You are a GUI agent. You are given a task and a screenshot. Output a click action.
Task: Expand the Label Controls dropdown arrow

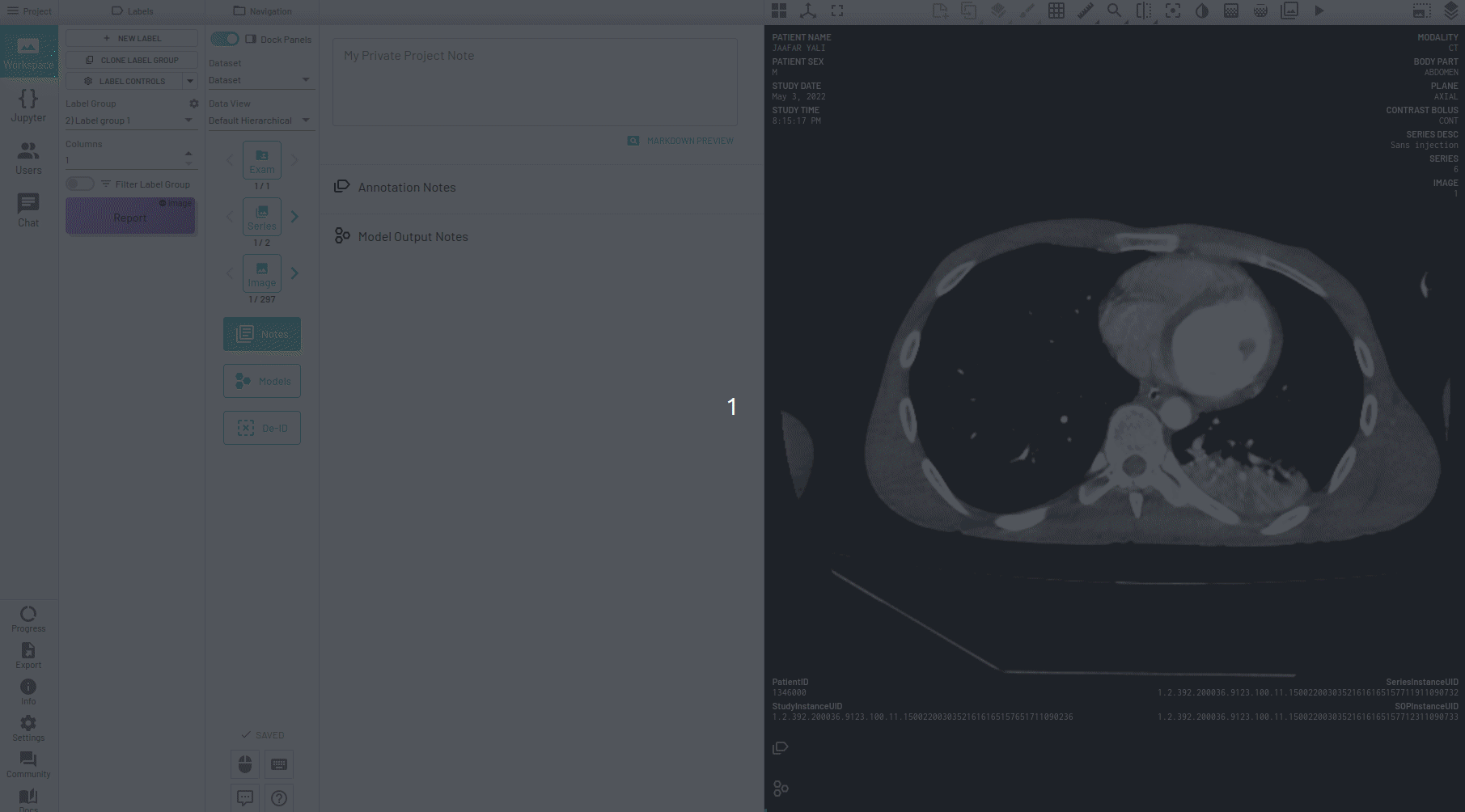pos(190,81)
